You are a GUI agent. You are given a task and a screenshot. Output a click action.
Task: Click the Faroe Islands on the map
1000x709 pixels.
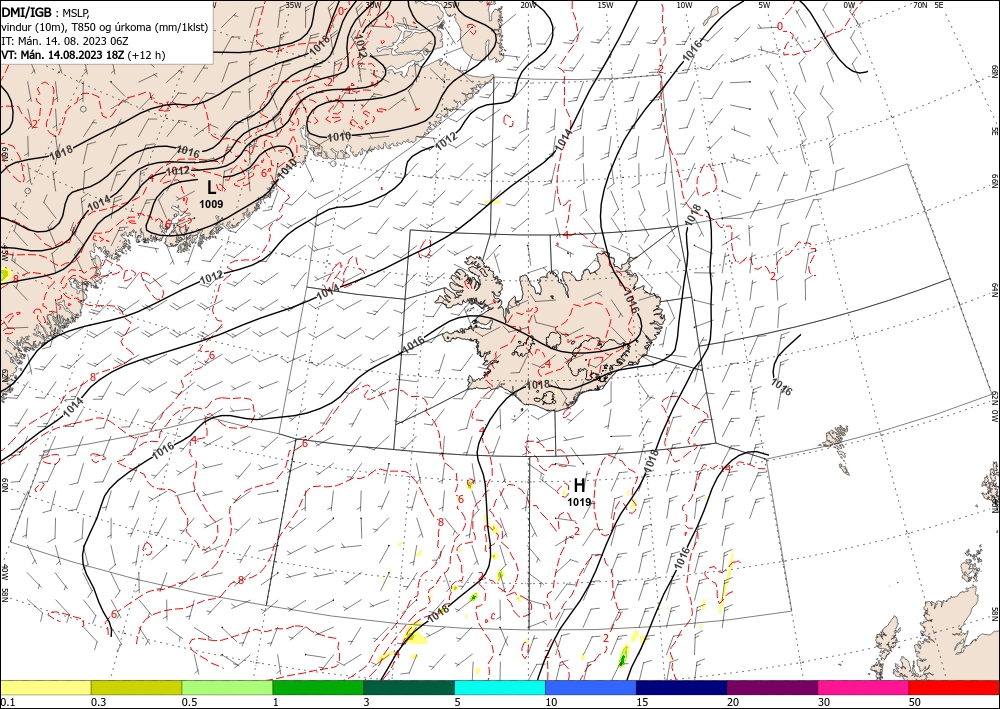click(x=837, y=450)
